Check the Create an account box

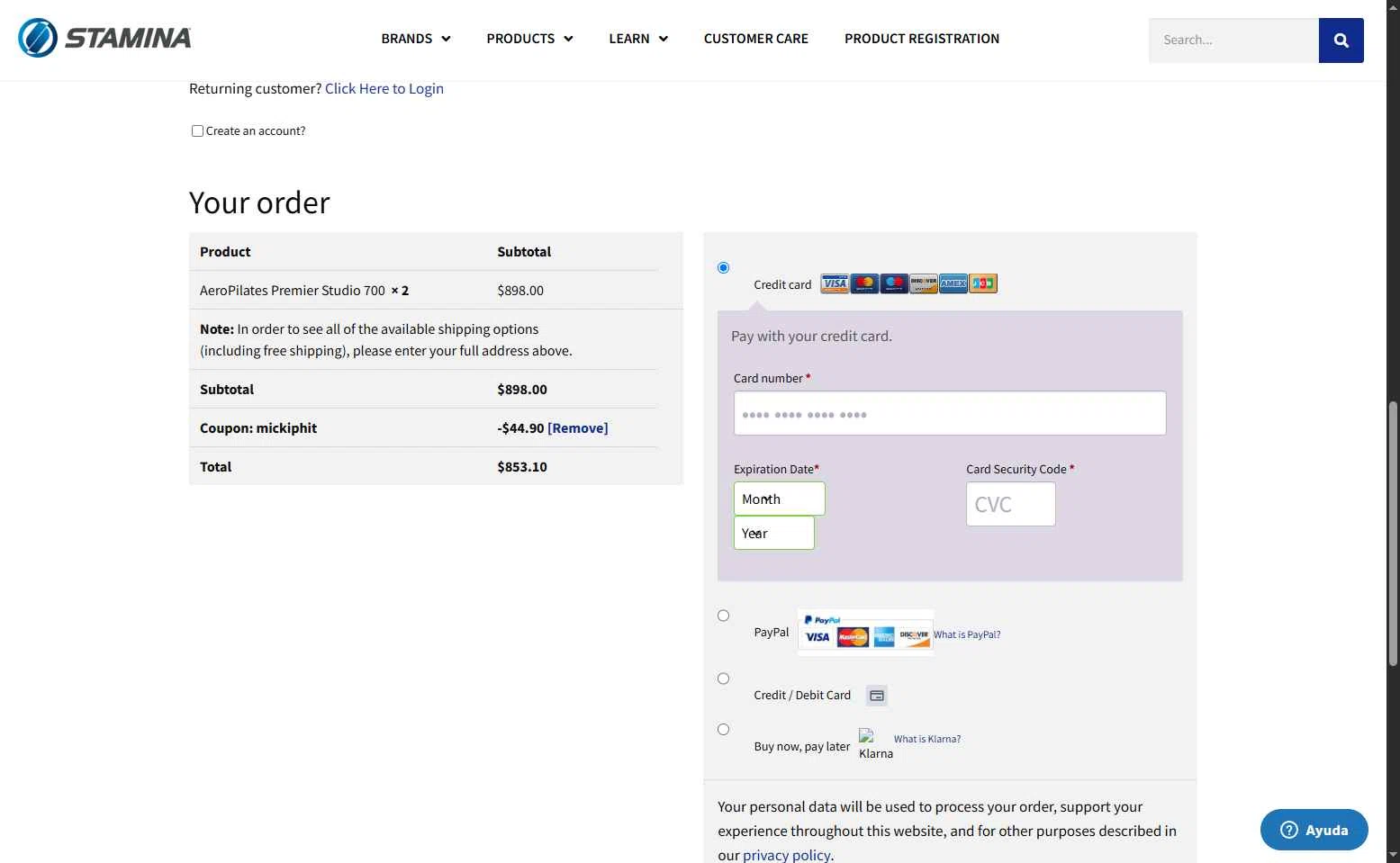(197, 131)
